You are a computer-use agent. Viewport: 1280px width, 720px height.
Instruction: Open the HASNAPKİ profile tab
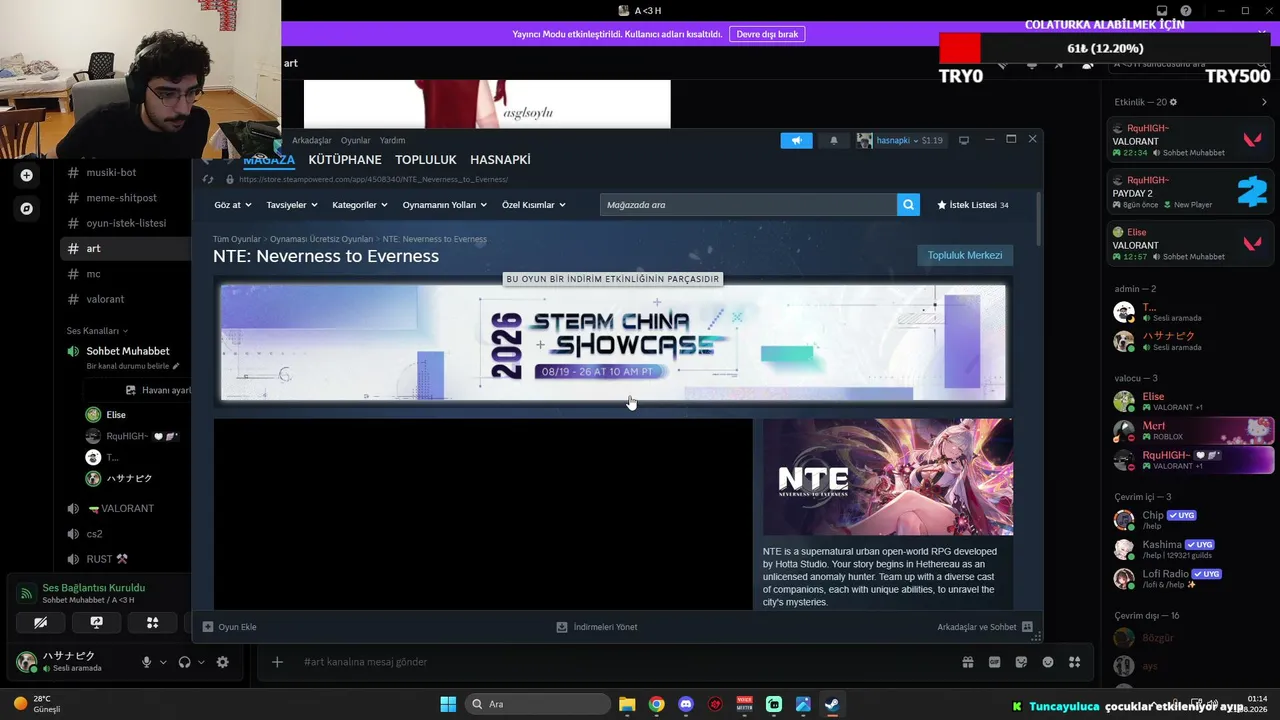(500, 160)
